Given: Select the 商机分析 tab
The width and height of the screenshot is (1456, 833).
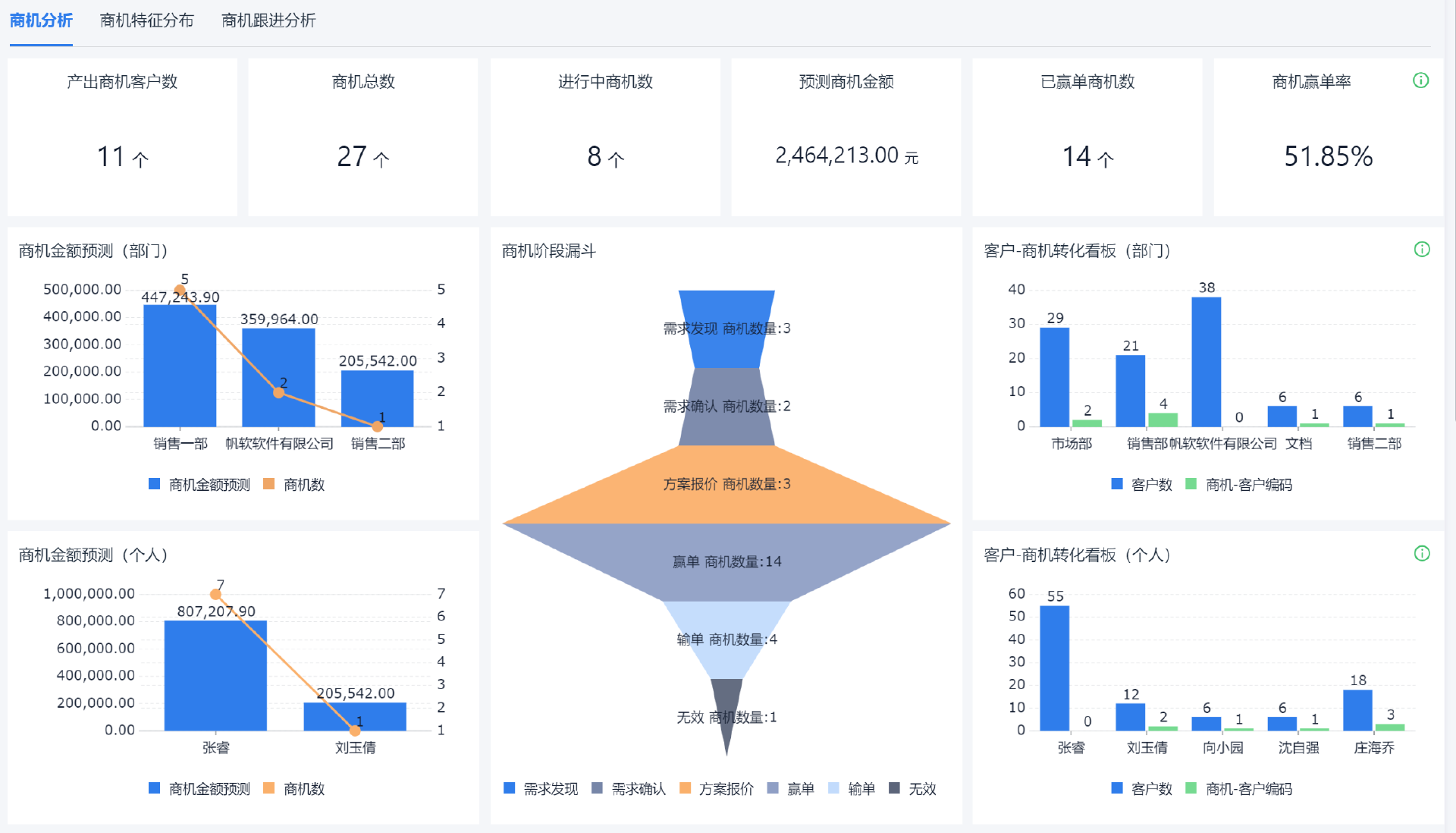Looking at the screenshot, I should coord(41,20).
